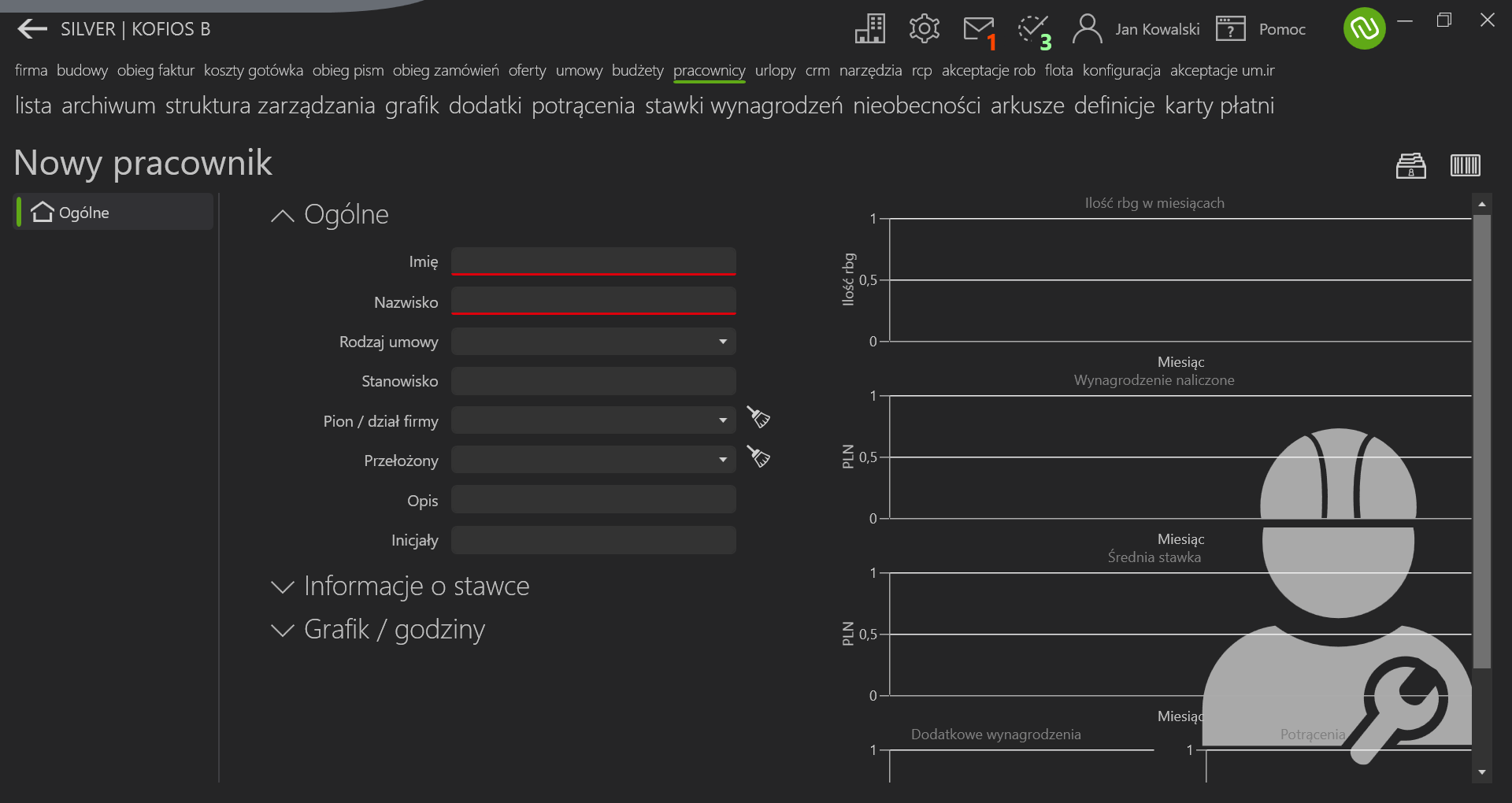This screenshot has width=1512, height=803.
Task: Open settings gear icon
Action: coord(925,29)
